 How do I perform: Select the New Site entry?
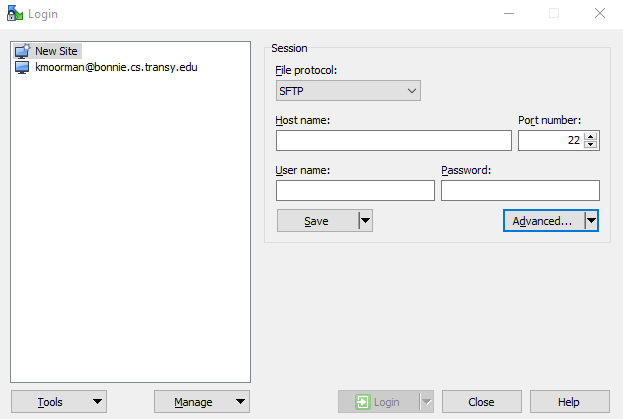point(55,51)
